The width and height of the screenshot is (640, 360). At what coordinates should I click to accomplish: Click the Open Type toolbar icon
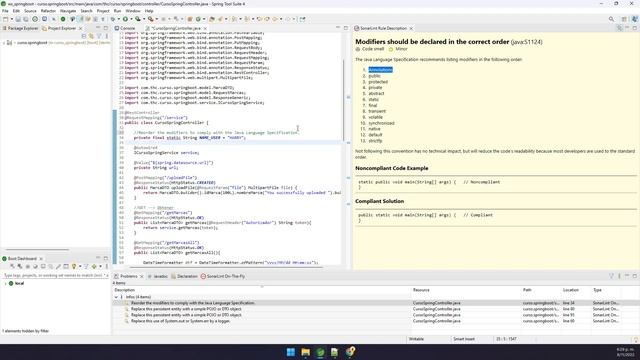tap(211, 19)
